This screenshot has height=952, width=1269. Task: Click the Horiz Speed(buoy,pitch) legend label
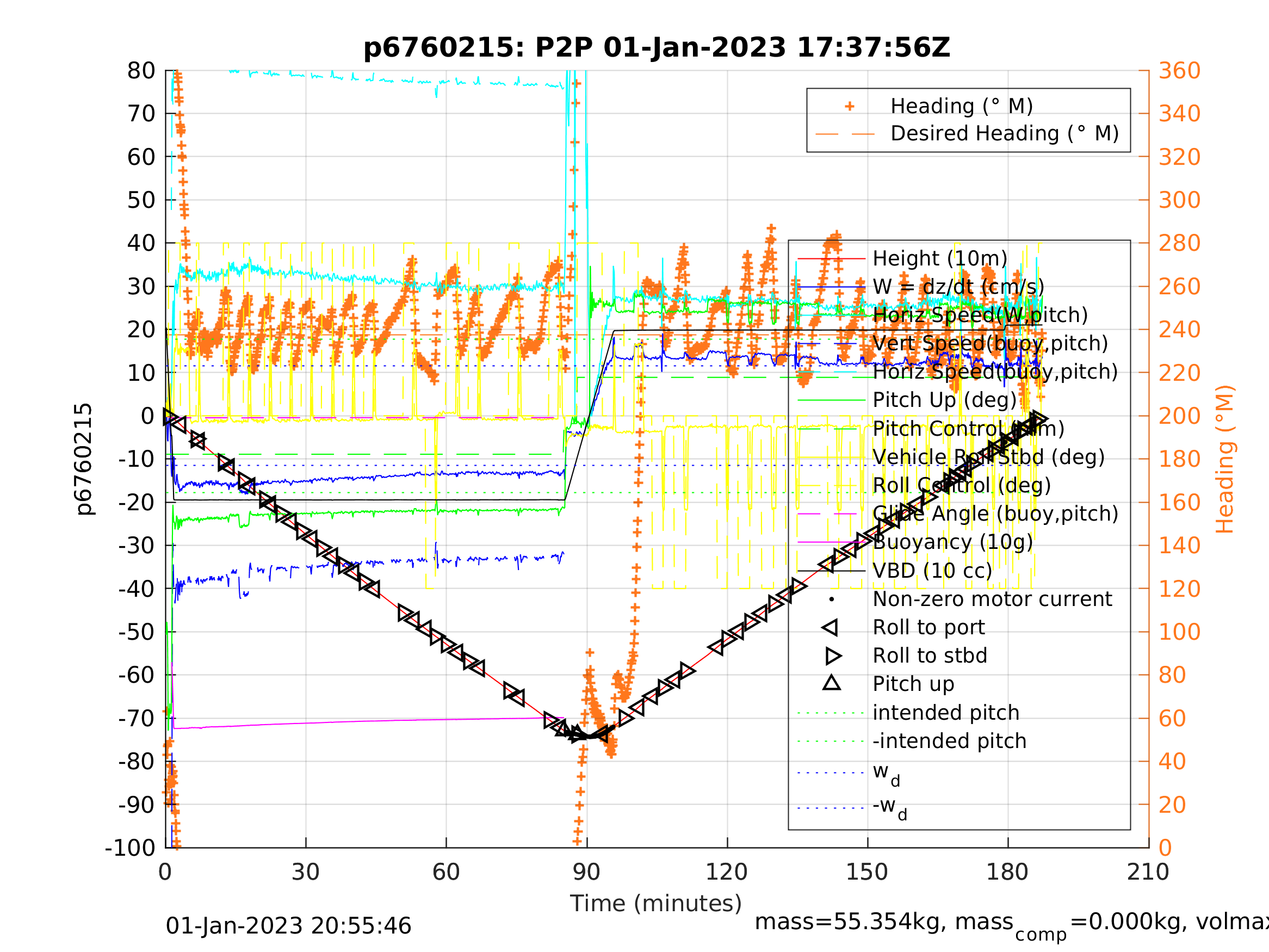tap(995, 371)
